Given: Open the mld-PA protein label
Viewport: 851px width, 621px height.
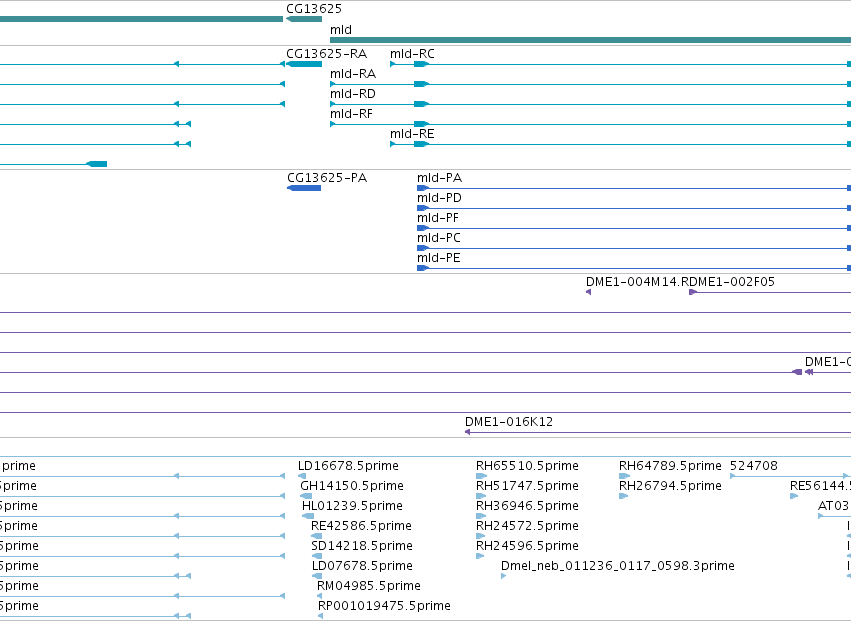Looking at the screenshot, I should click(x=439, y=178).
